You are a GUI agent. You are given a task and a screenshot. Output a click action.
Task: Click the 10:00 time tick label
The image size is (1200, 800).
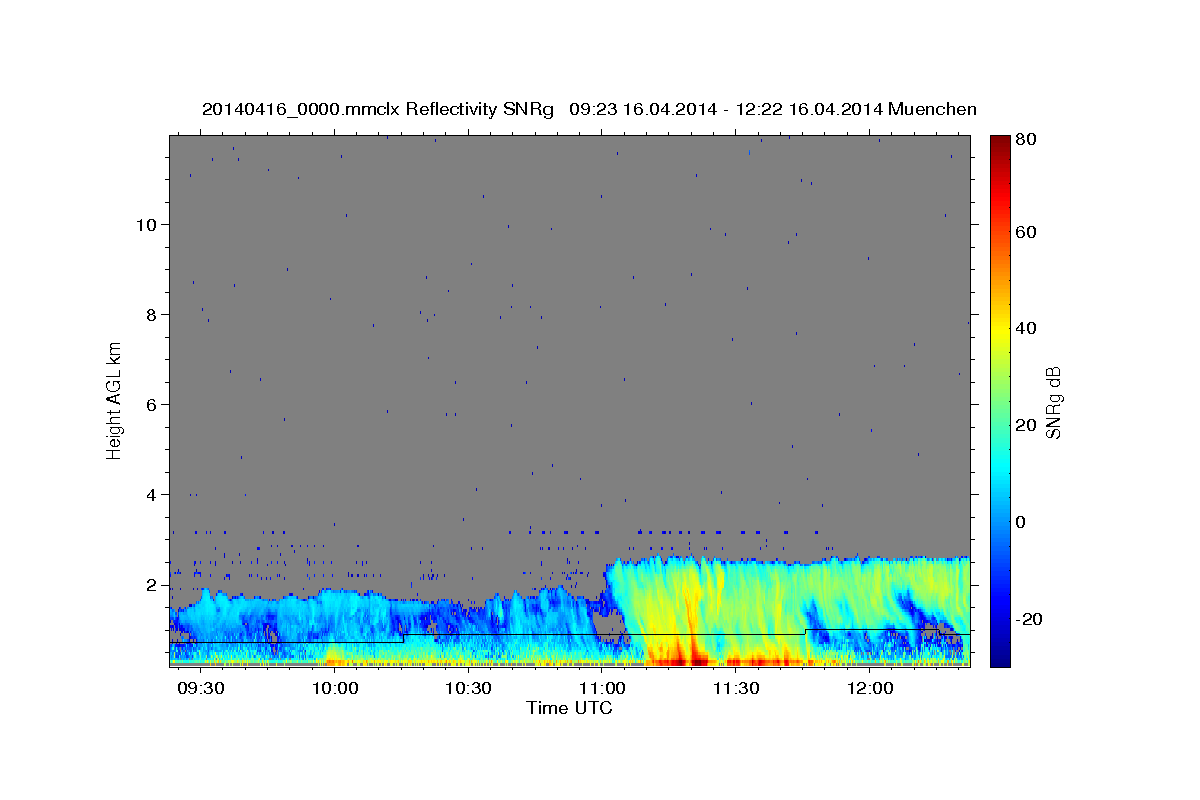336,689
